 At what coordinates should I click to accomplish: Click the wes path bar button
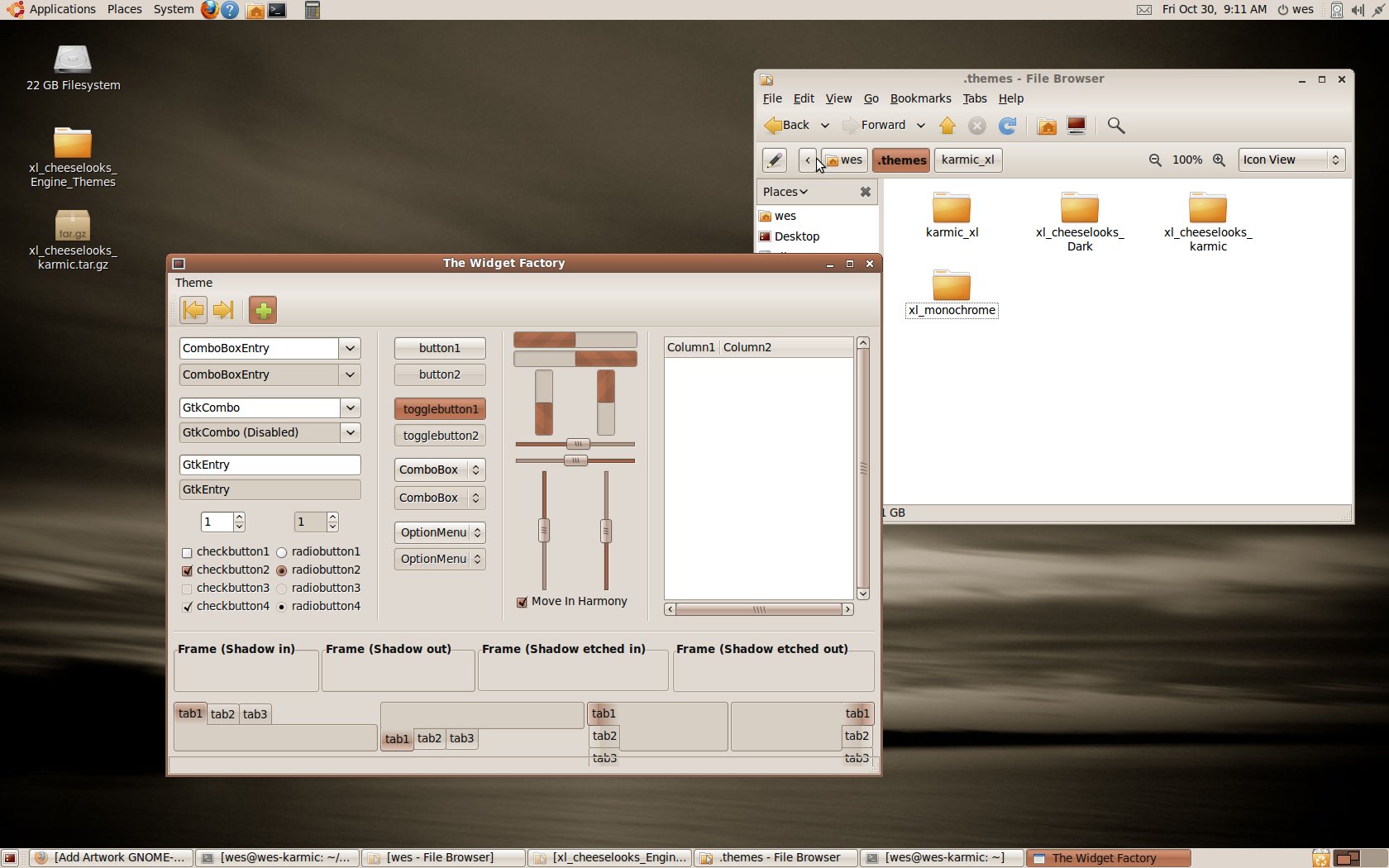pyautogui.click(x=843, y=160)
